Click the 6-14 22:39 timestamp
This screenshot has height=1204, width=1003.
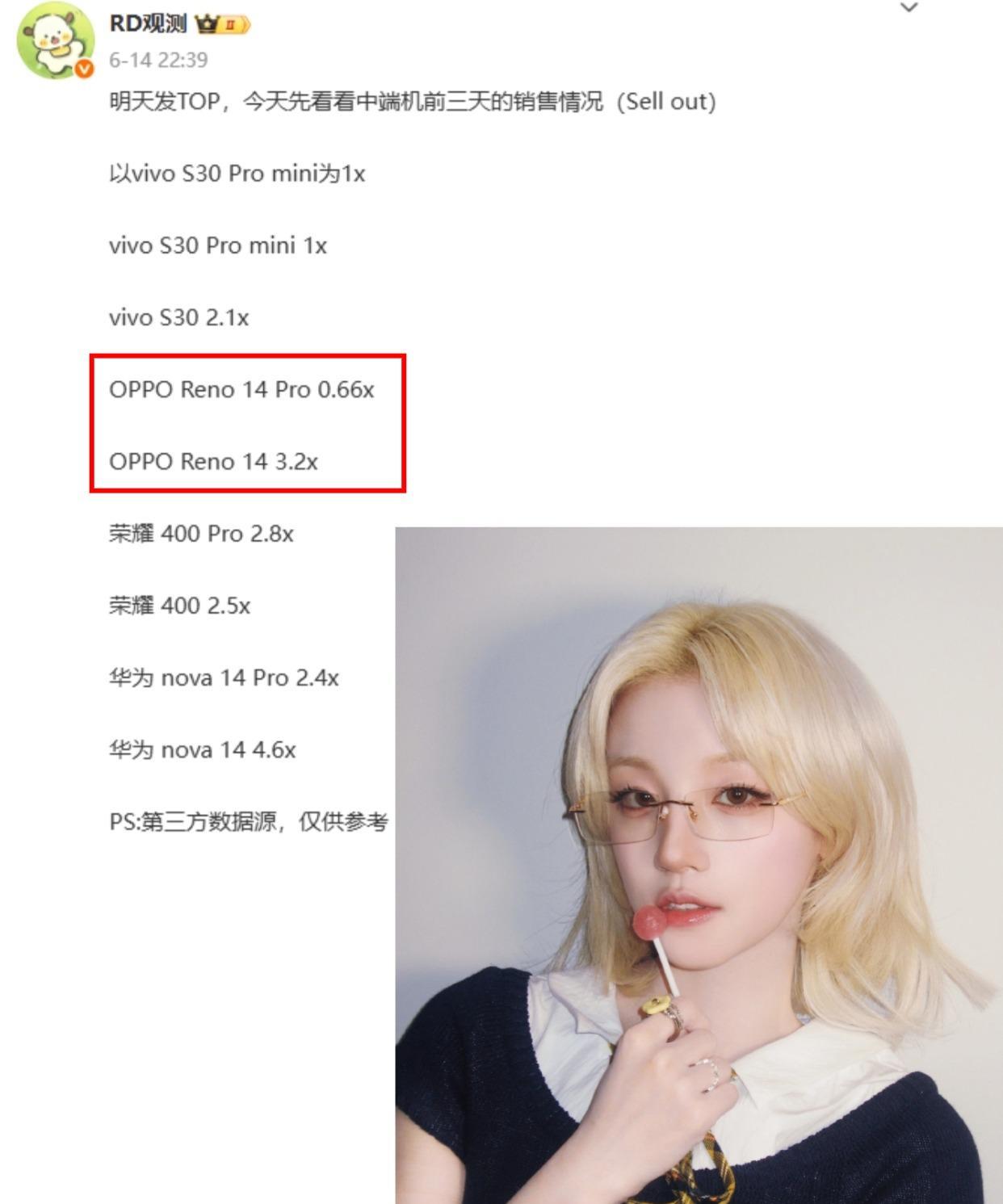(158, 61)
